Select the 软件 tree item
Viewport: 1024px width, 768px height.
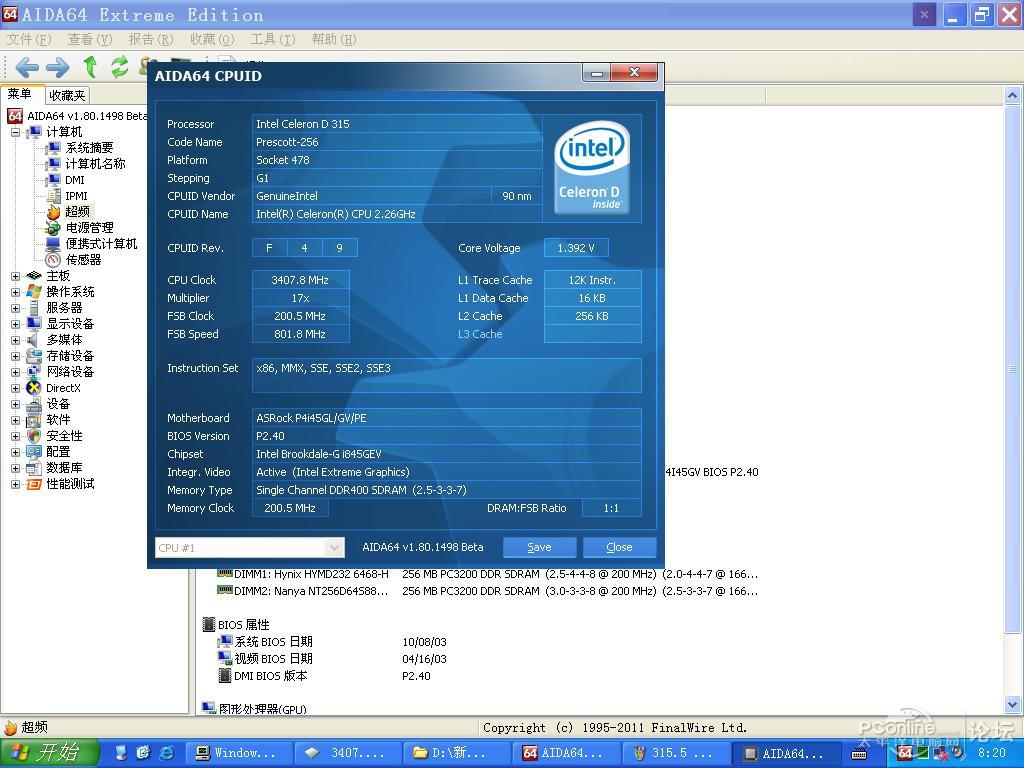[x=57, y=420]
